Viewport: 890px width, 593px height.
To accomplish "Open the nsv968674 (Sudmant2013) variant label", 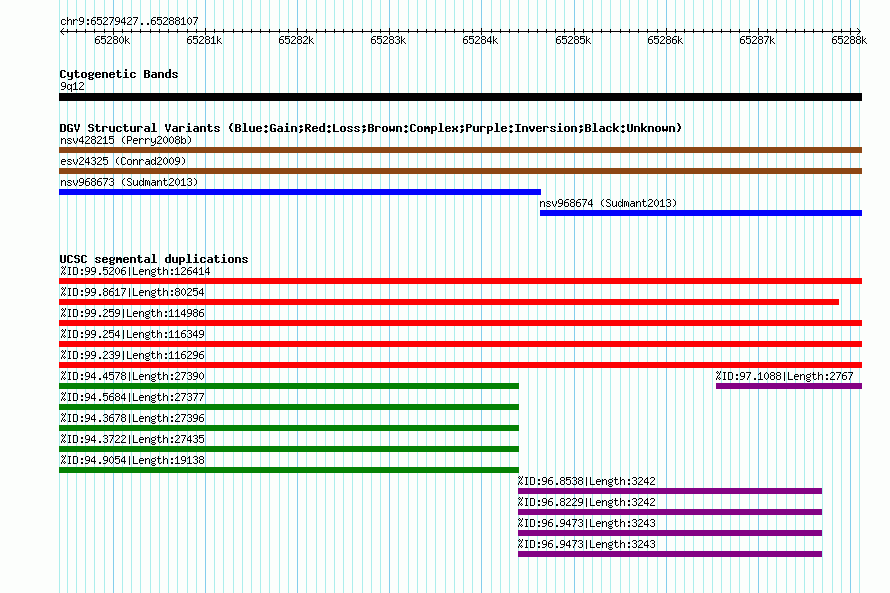I will click(x=608, y=203).
